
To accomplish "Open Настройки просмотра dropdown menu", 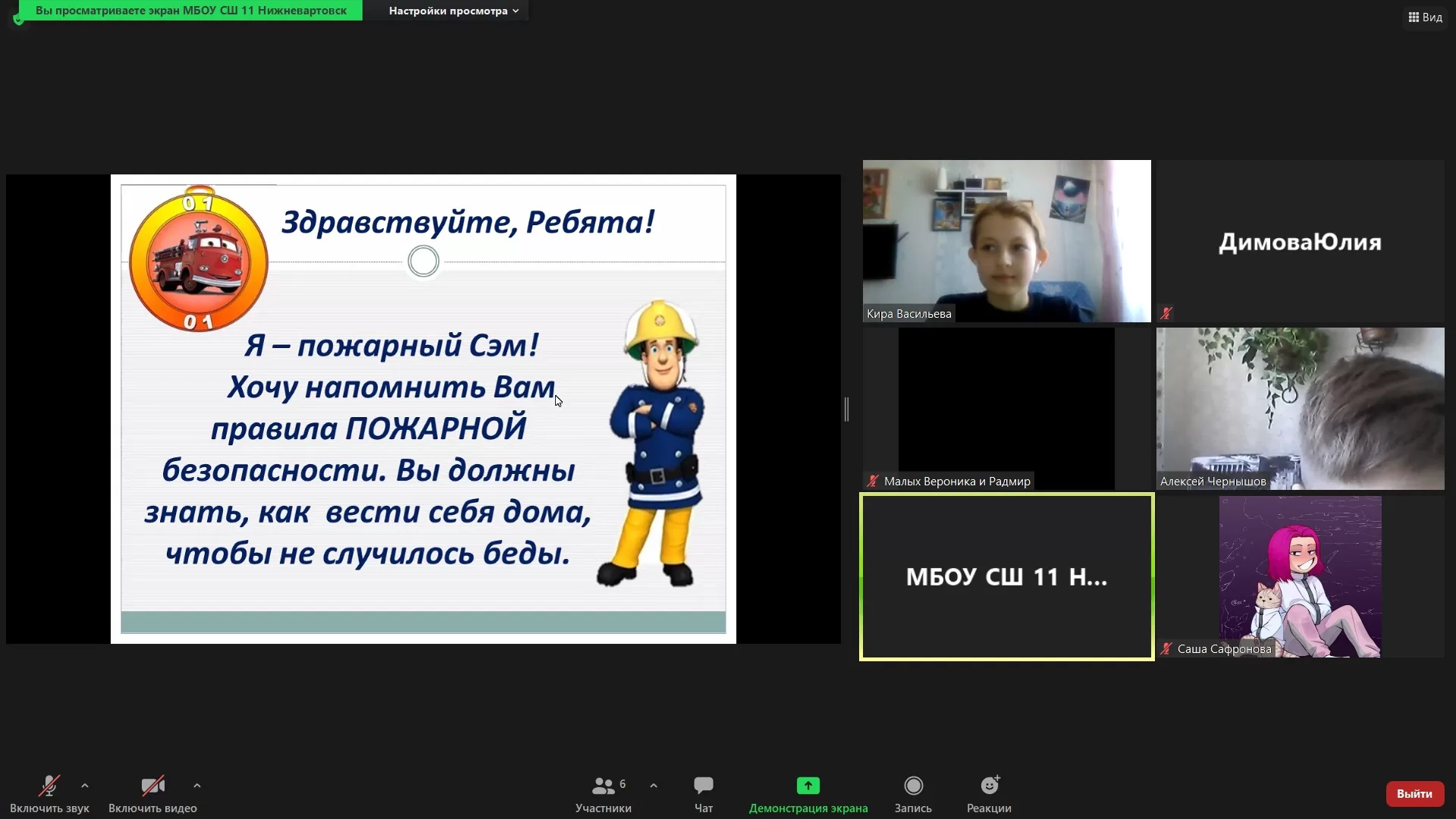I will pyautogui.click(x=453, y=11).
